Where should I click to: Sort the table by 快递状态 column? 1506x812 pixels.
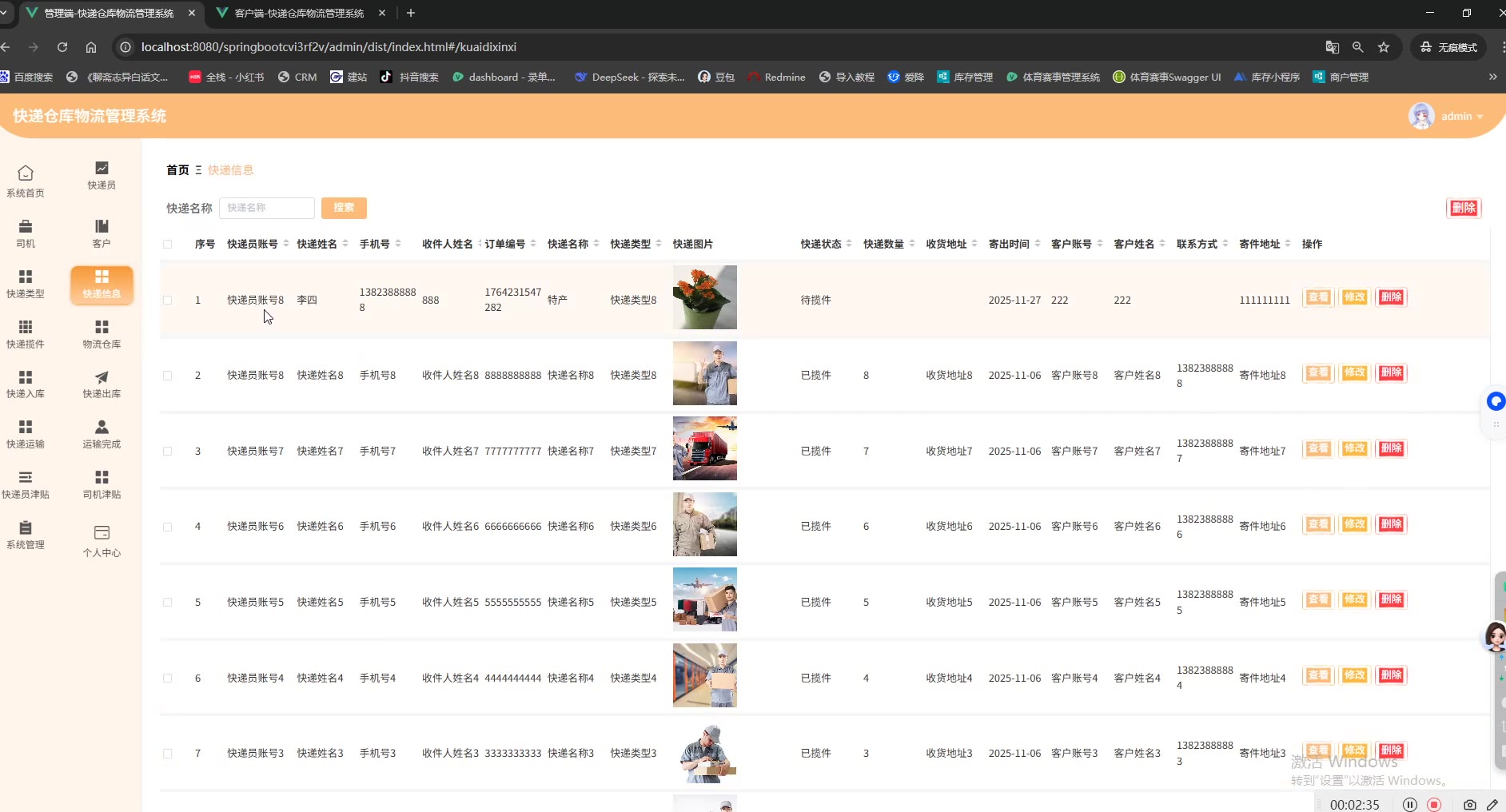[849, 244]
